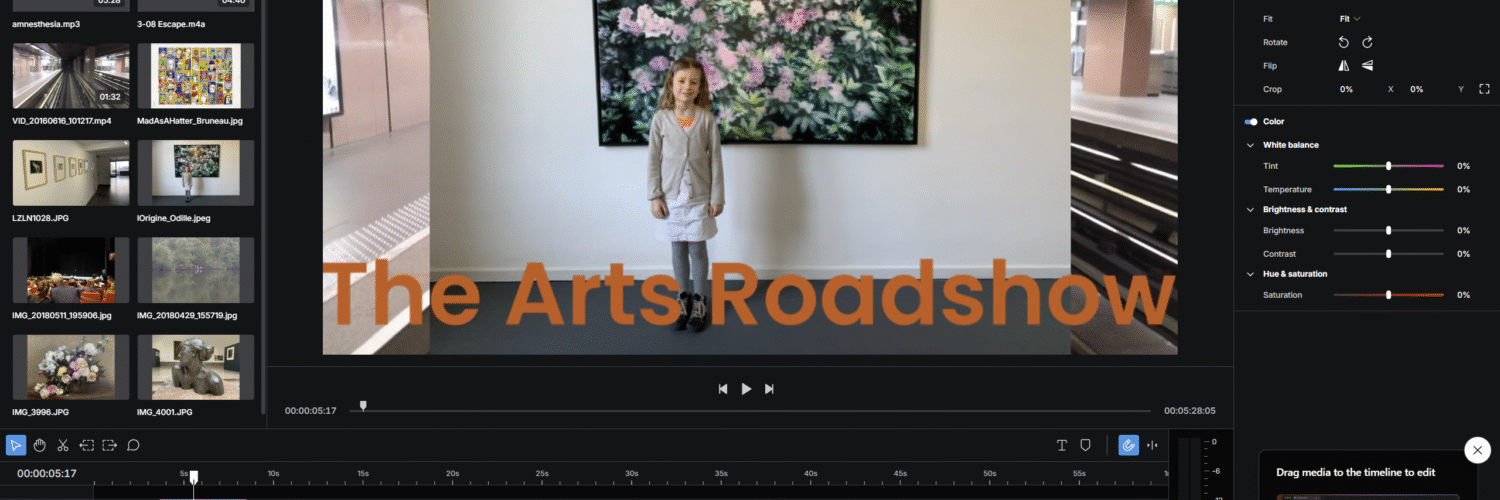Click the Contrast slider handle
Screen dimensions: 1500x500
(1388, 254)
